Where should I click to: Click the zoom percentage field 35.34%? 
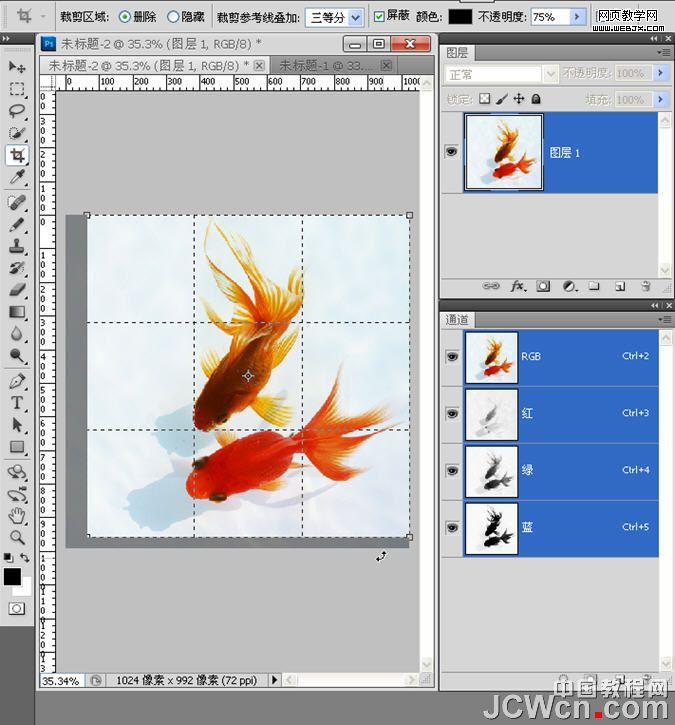coord(63,681)
